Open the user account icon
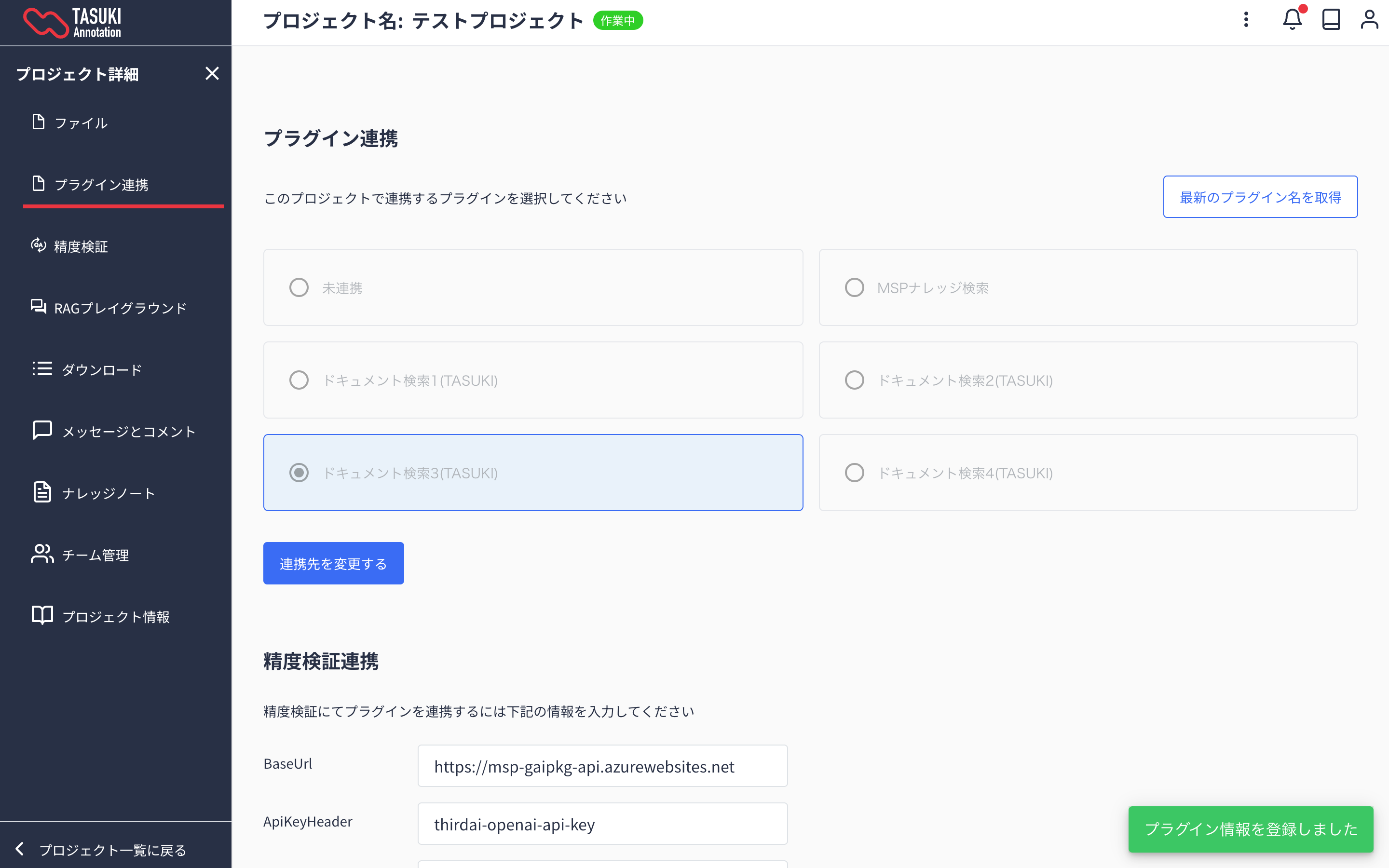The width and height of the screenshot is (1389, 868). click(x=1369, y=20)
